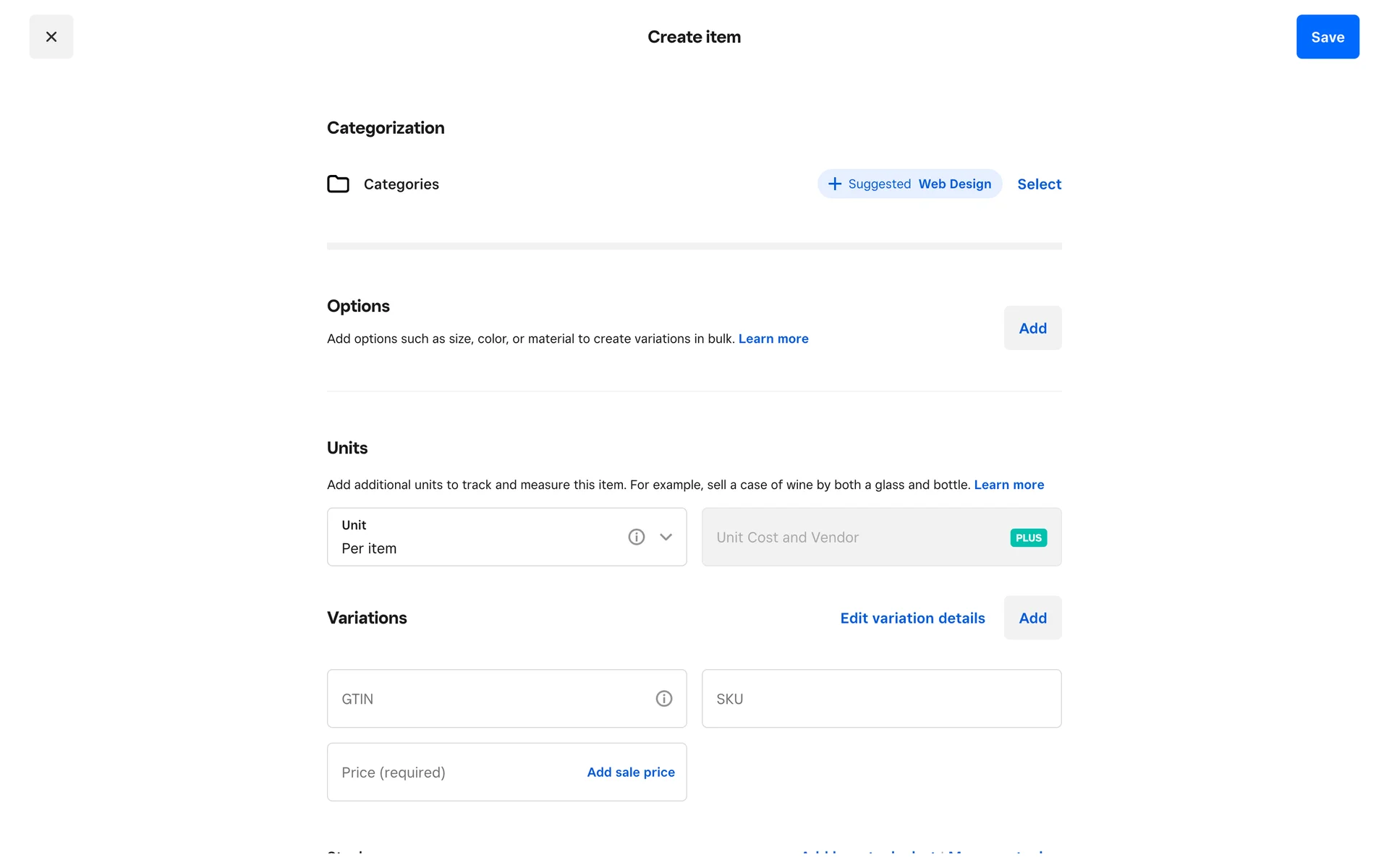Open Learn more link under Options
This screenshot has height=868, width=1389.
pos(773,339)
